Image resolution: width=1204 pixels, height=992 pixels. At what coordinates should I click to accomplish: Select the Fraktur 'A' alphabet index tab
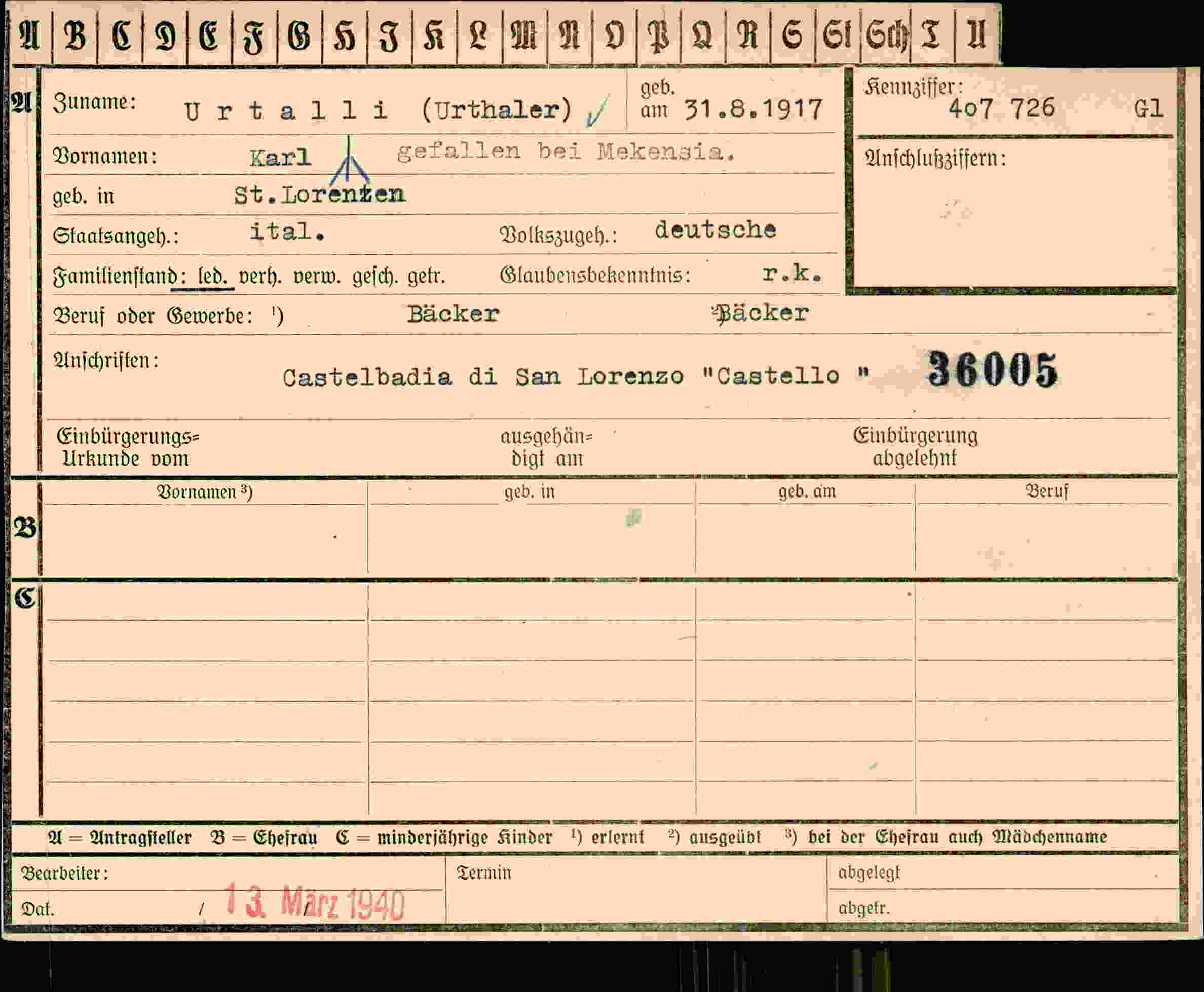tap(30, 36)
